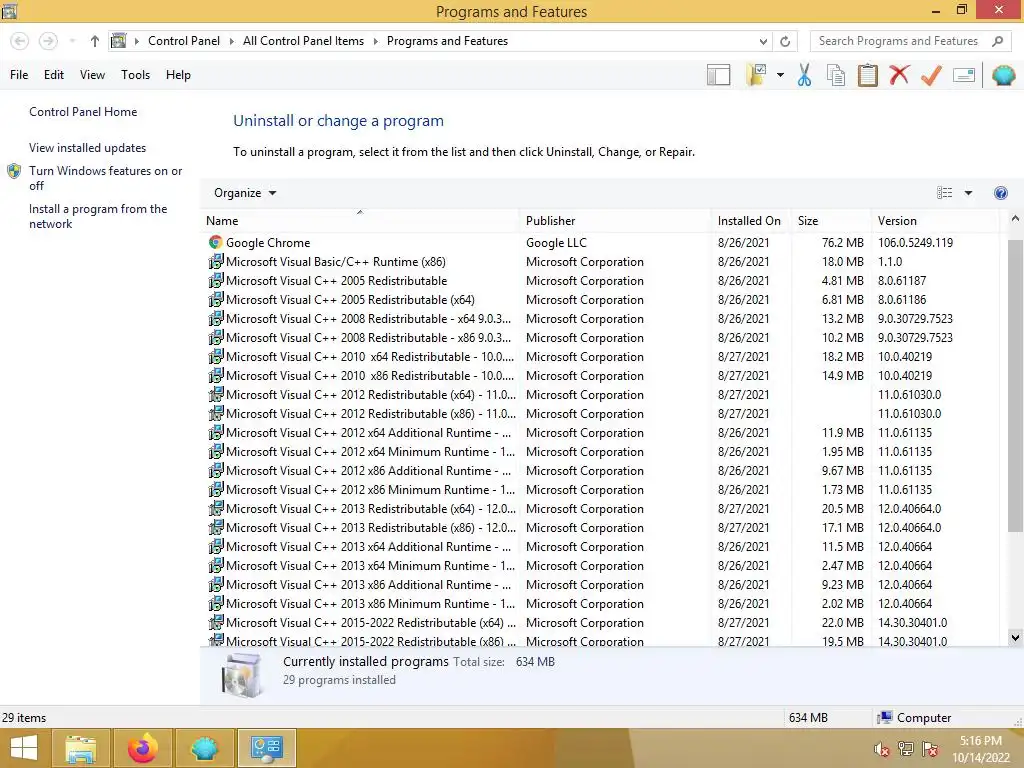
Task: Open Turn Windows features on or off
Action: click(x=105, y=178)
